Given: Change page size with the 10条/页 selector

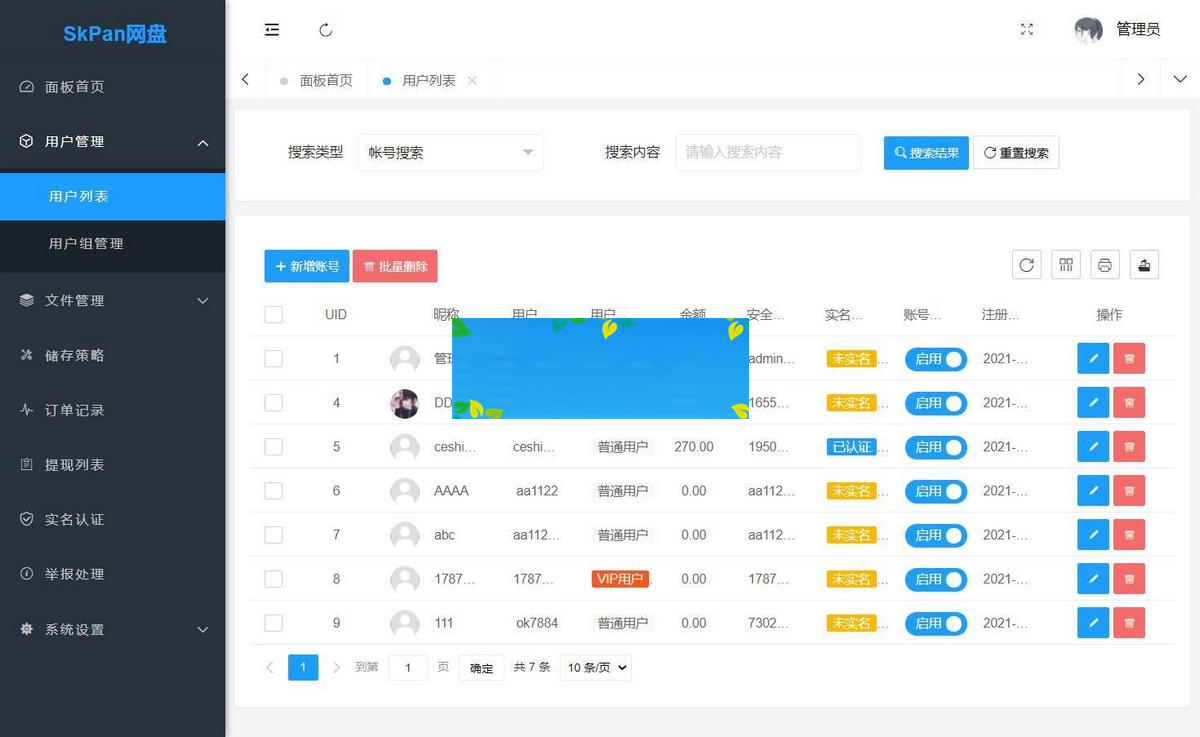Looking at the screenshot, I should (595, 667).
